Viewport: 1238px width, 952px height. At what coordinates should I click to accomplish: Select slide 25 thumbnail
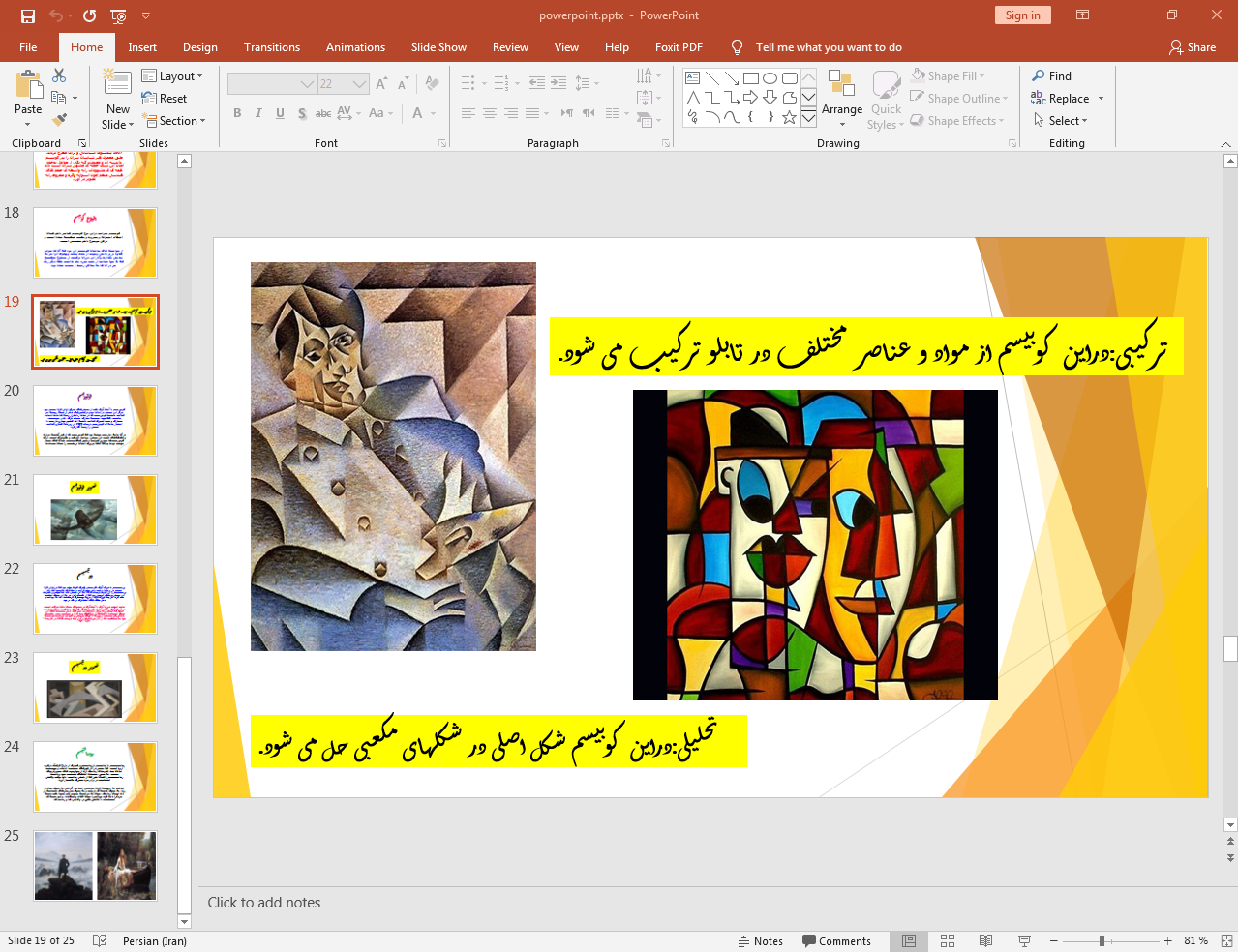click(x=95, y=866)
